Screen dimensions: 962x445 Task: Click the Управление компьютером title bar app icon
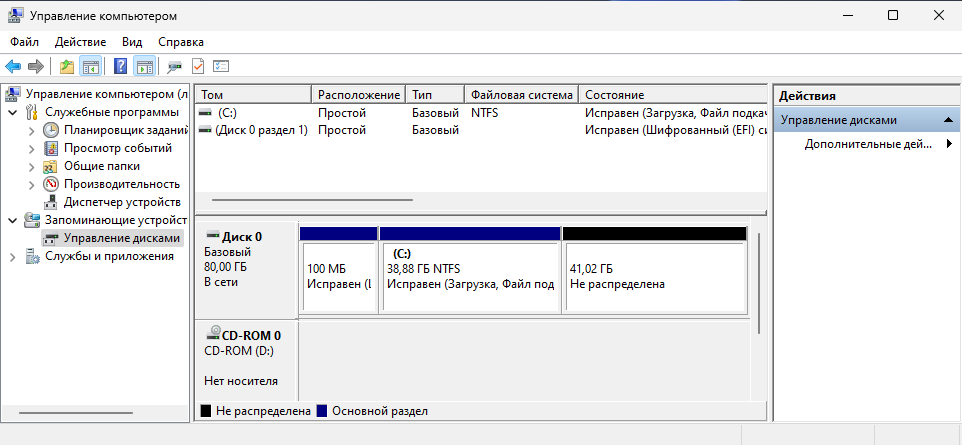[16, 15]
